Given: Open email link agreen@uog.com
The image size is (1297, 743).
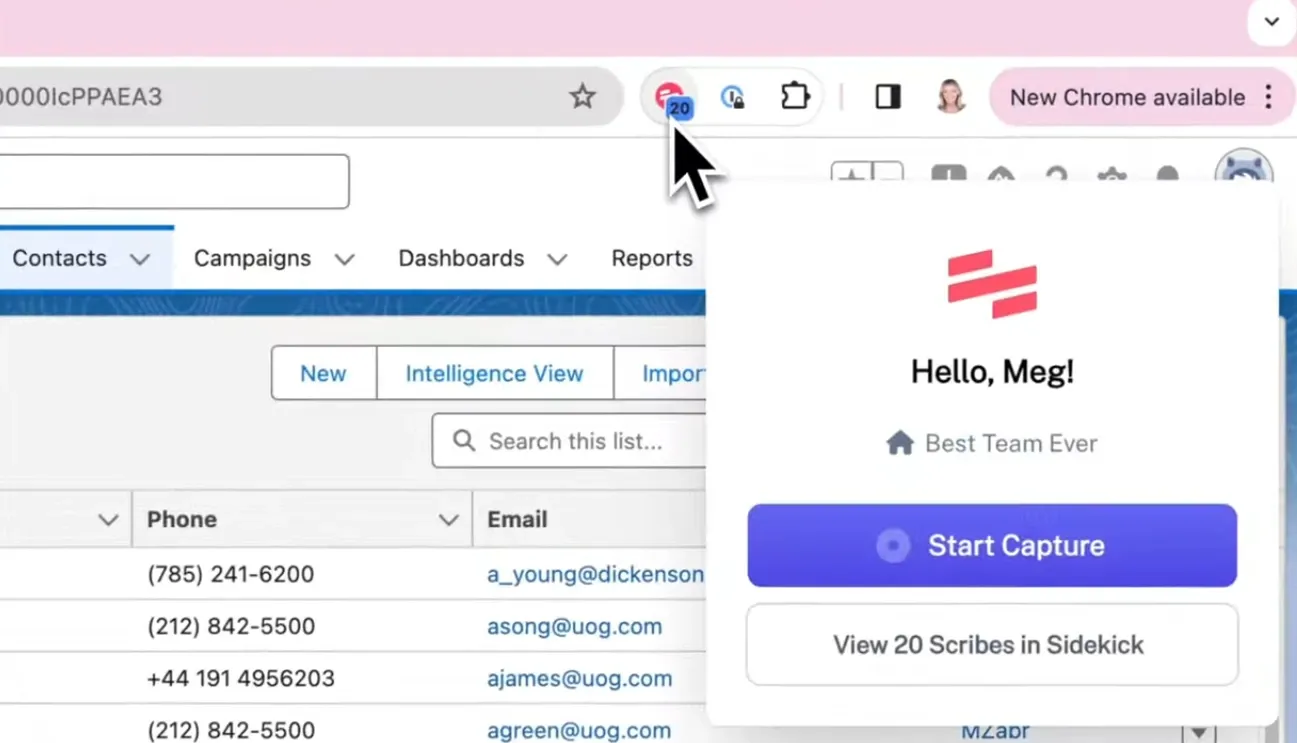Looking at the screenshot, I should 578,730.
